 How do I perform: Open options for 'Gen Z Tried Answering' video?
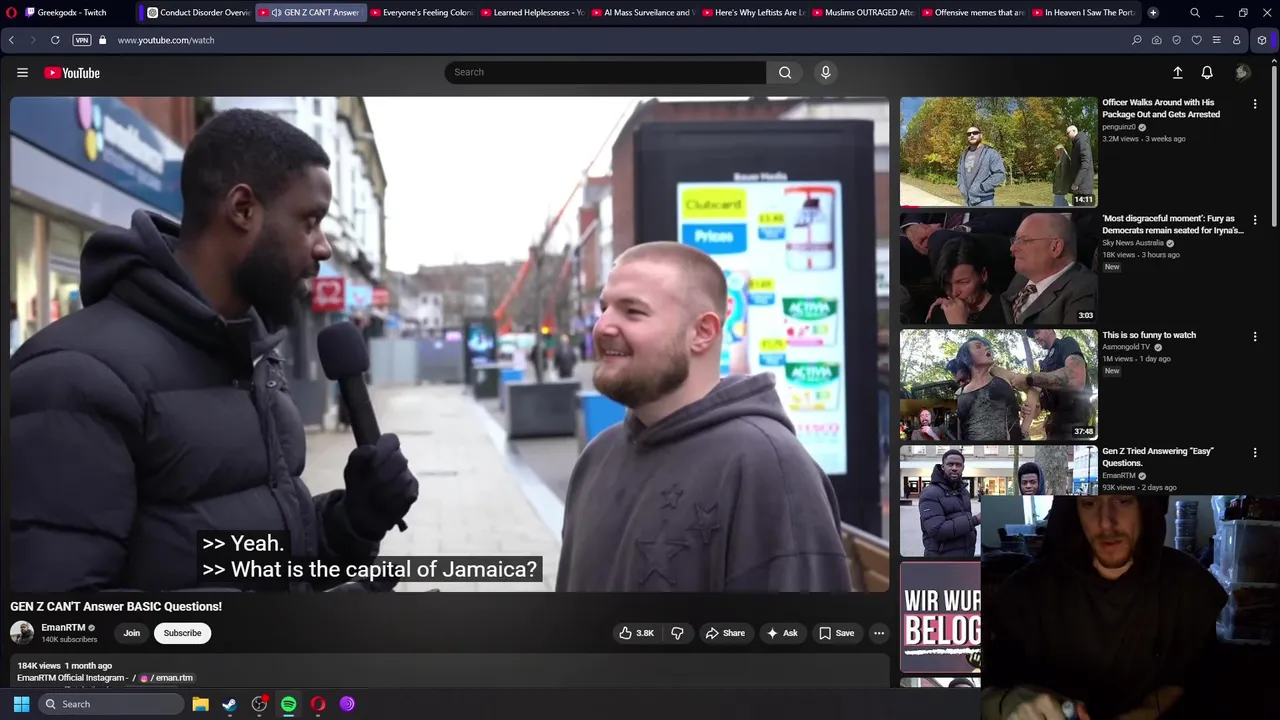(1255, 453)
